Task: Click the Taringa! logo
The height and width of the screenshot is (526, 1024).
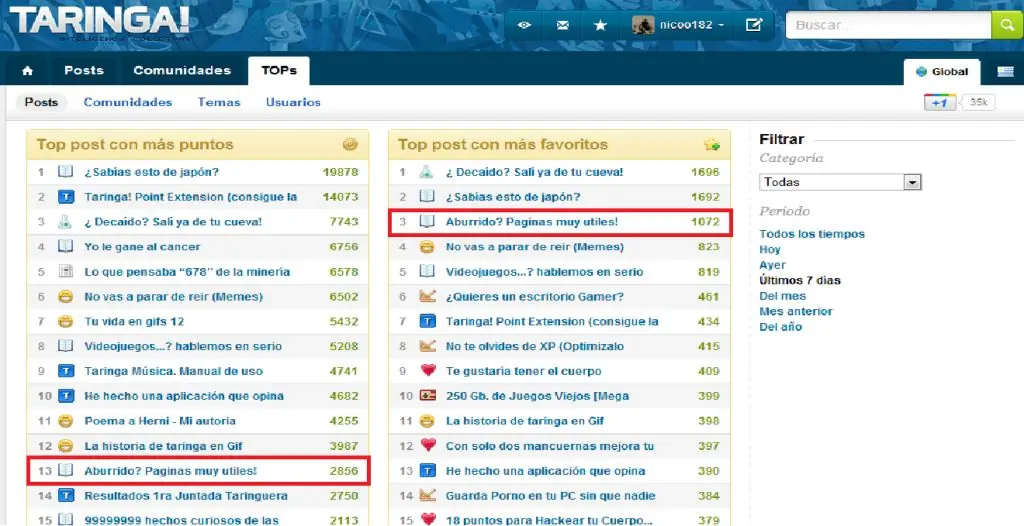Action: click(99, 23)
